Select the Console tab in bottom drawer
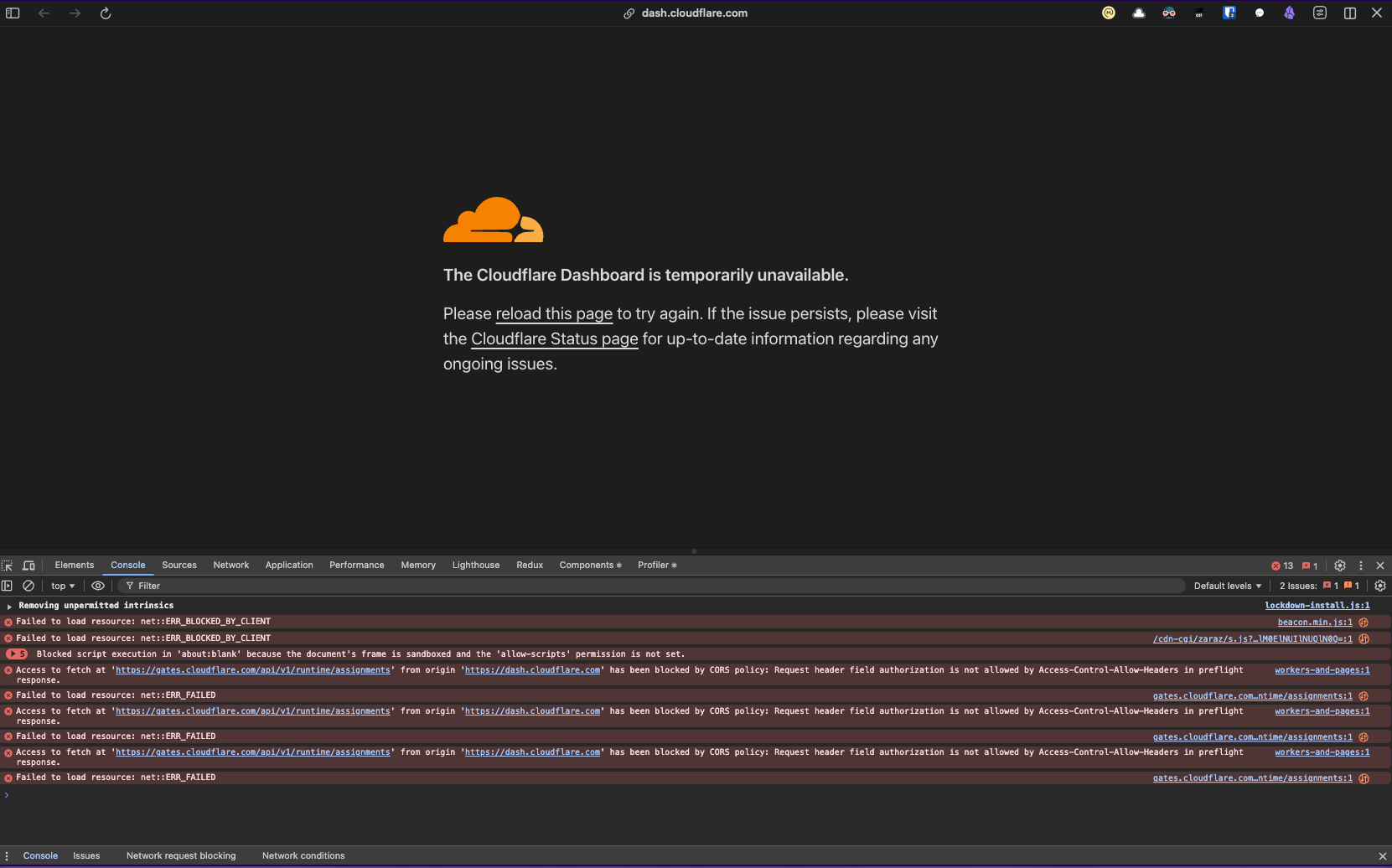The image size is (1392, 868). pos(40,856)
